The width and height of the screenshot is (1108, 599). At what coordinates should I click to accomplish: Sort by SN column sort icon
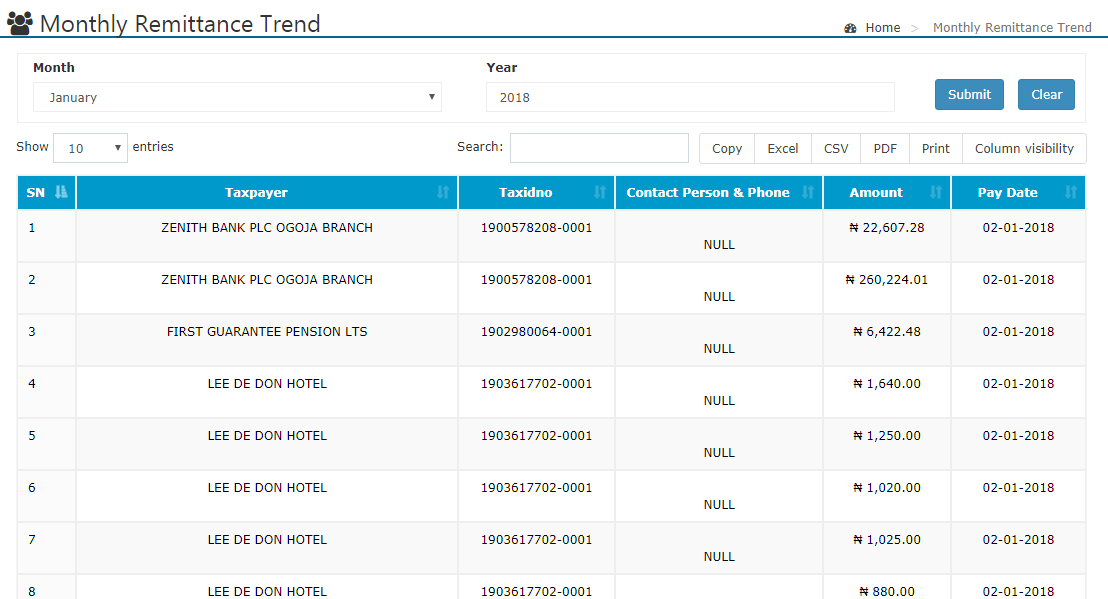[61, 193]
